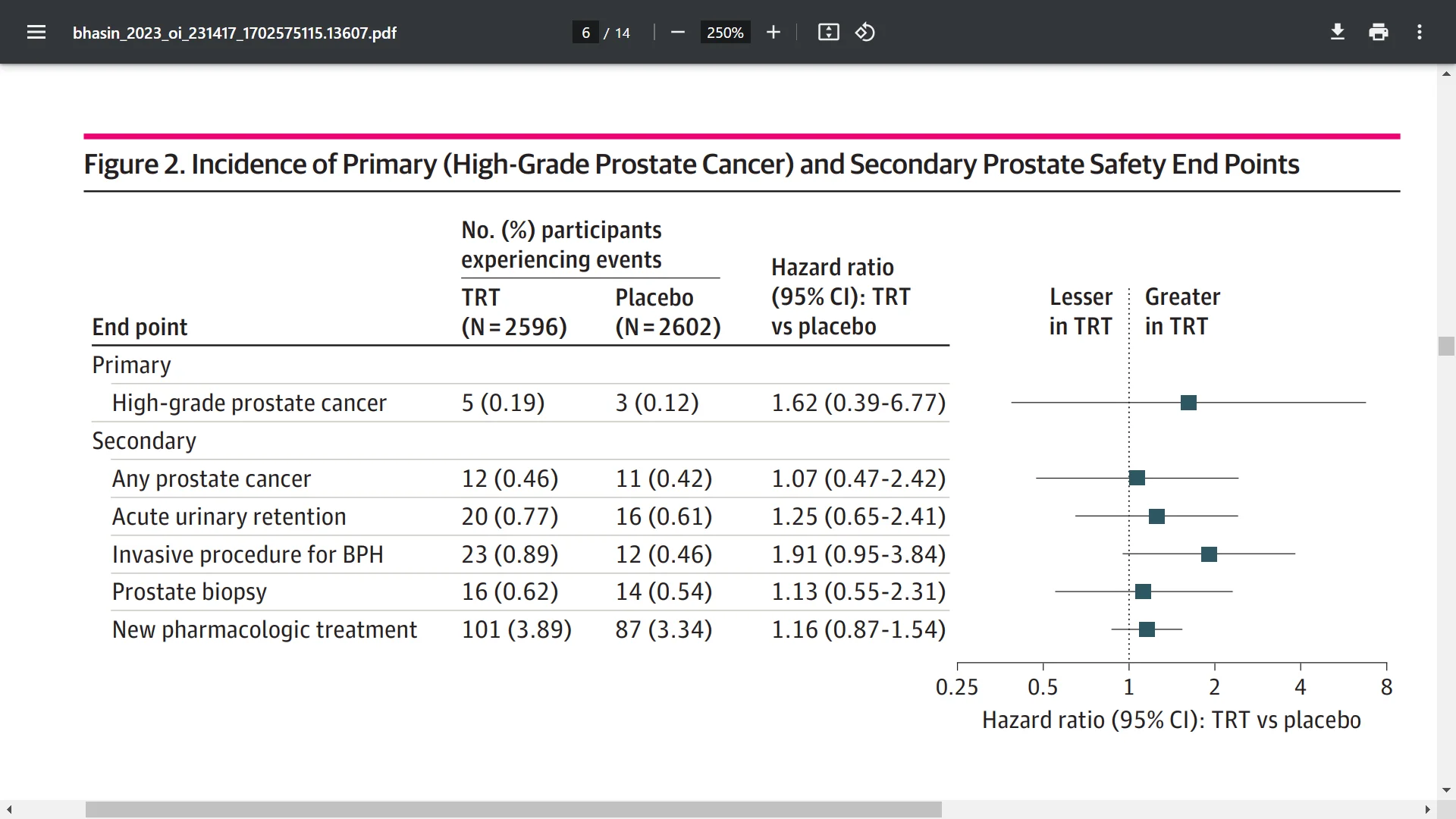Click the 250% zoom level field
Image resolution: width=1456 pixels, height=819 pixels.
724,32
